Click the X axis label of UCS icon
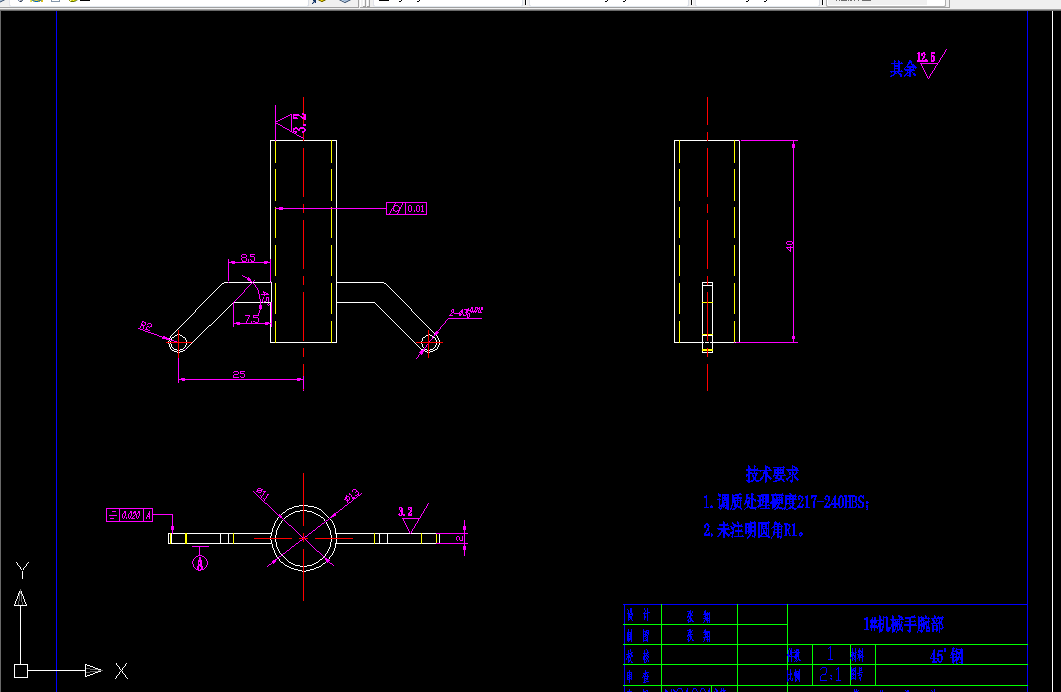1061x692 pixels. tap(121, 671)
